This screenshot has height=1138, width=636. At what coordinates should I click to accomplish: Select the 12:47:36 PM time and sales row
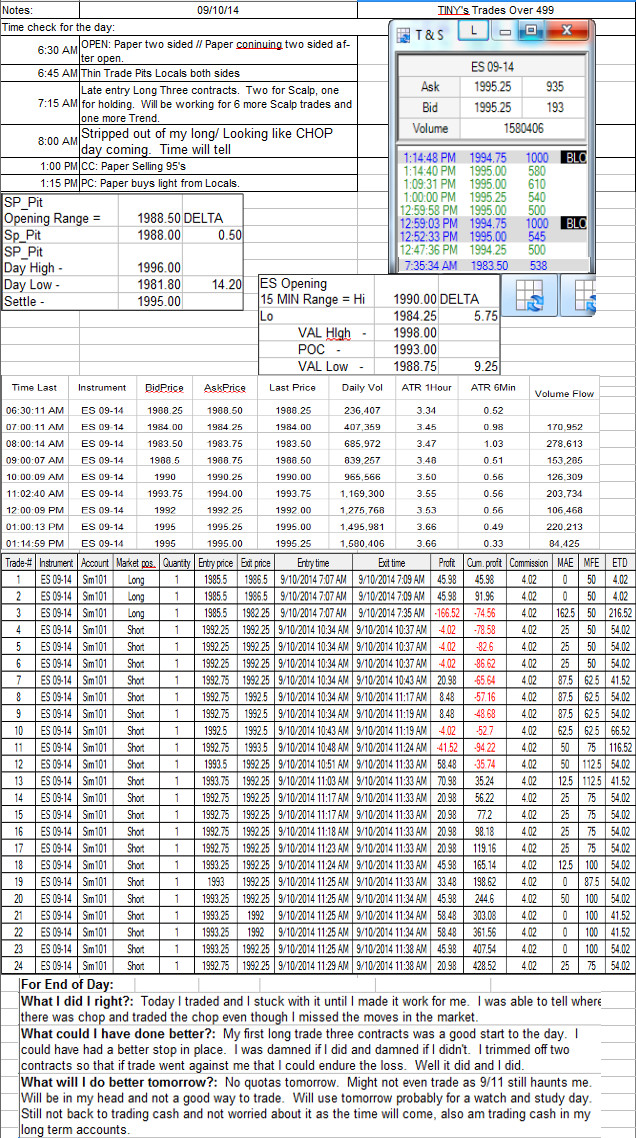494,249
